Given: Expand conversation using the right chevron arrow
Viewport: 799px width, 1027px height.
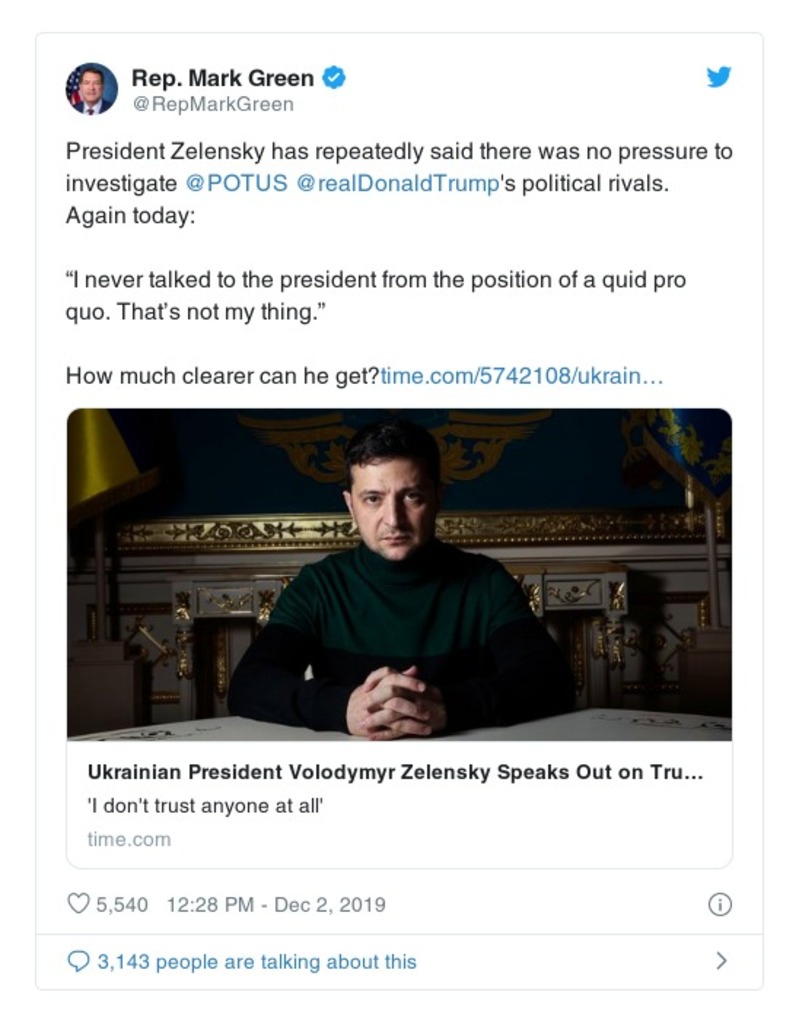Looking at the screenshot, I should (721, 962).
